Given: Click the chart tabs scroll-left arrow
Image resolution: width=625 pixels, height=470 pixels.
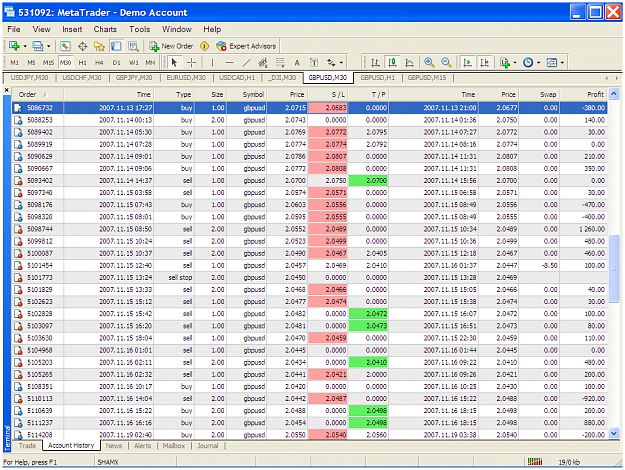Looking at the screenshot, I should [x=607, y=78].
